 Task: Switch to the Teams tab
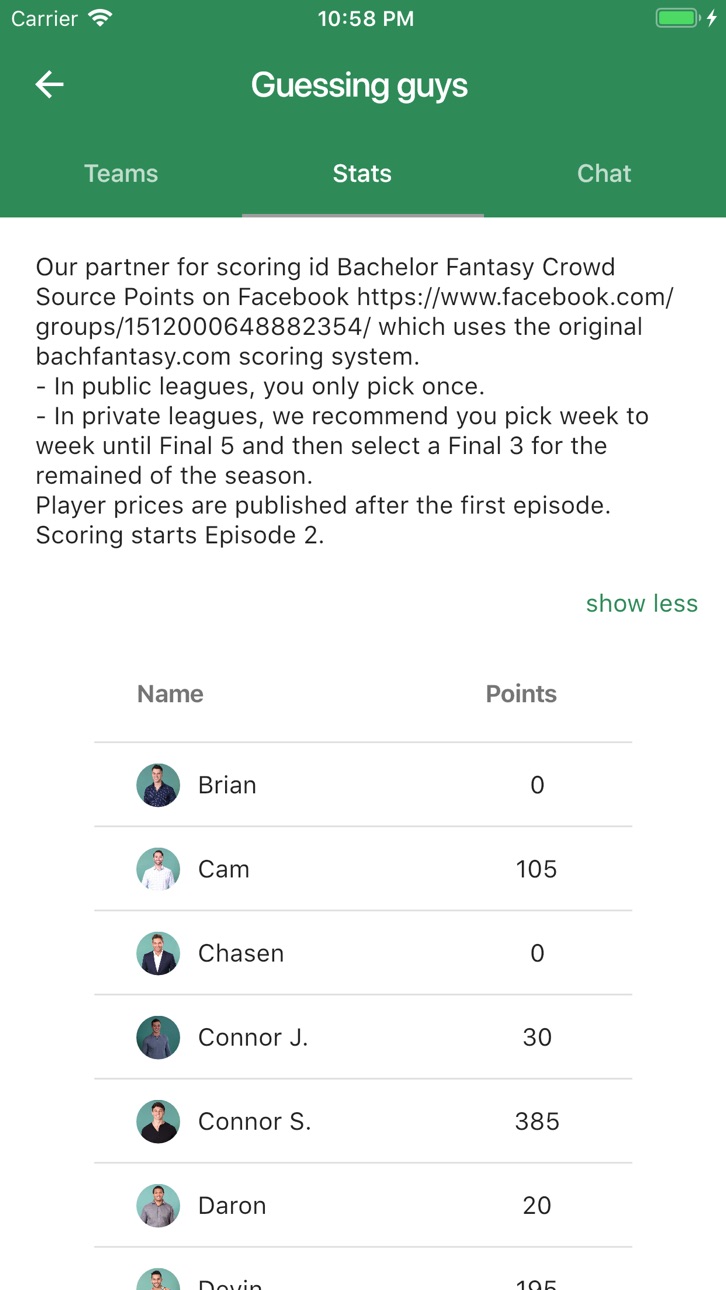tap(121, 173)
